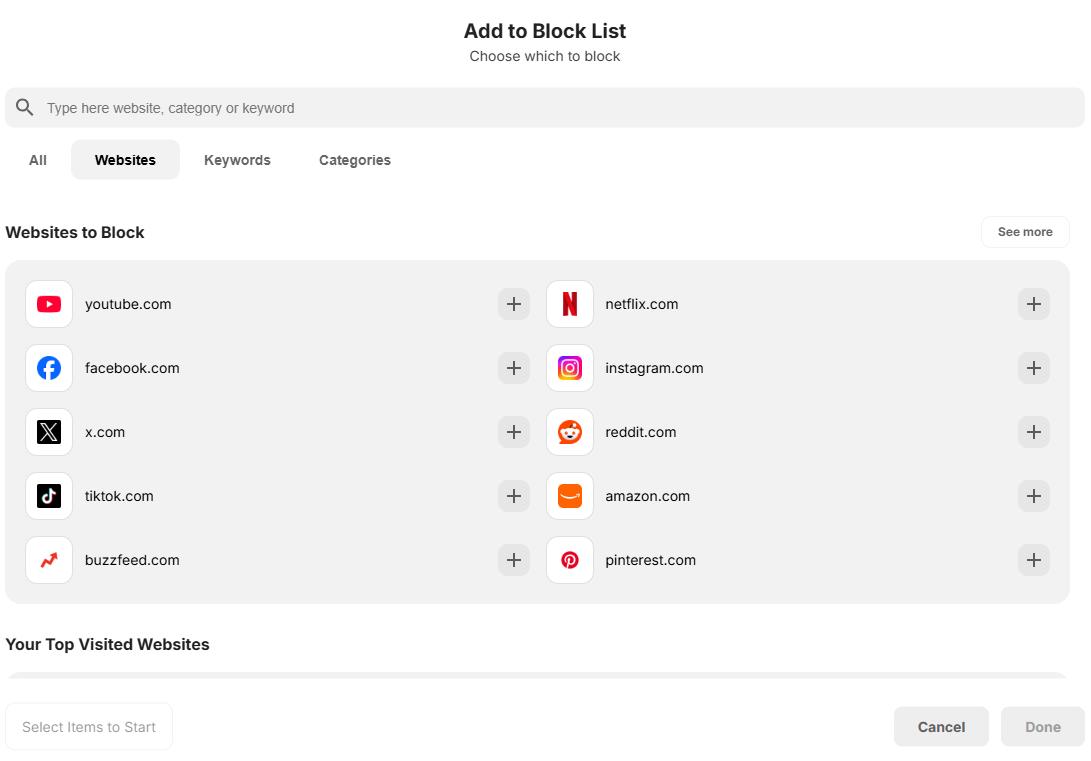Add youtube.com to block list with plus
Screen dimensions: 1091x761
click(x=513, y=304)
